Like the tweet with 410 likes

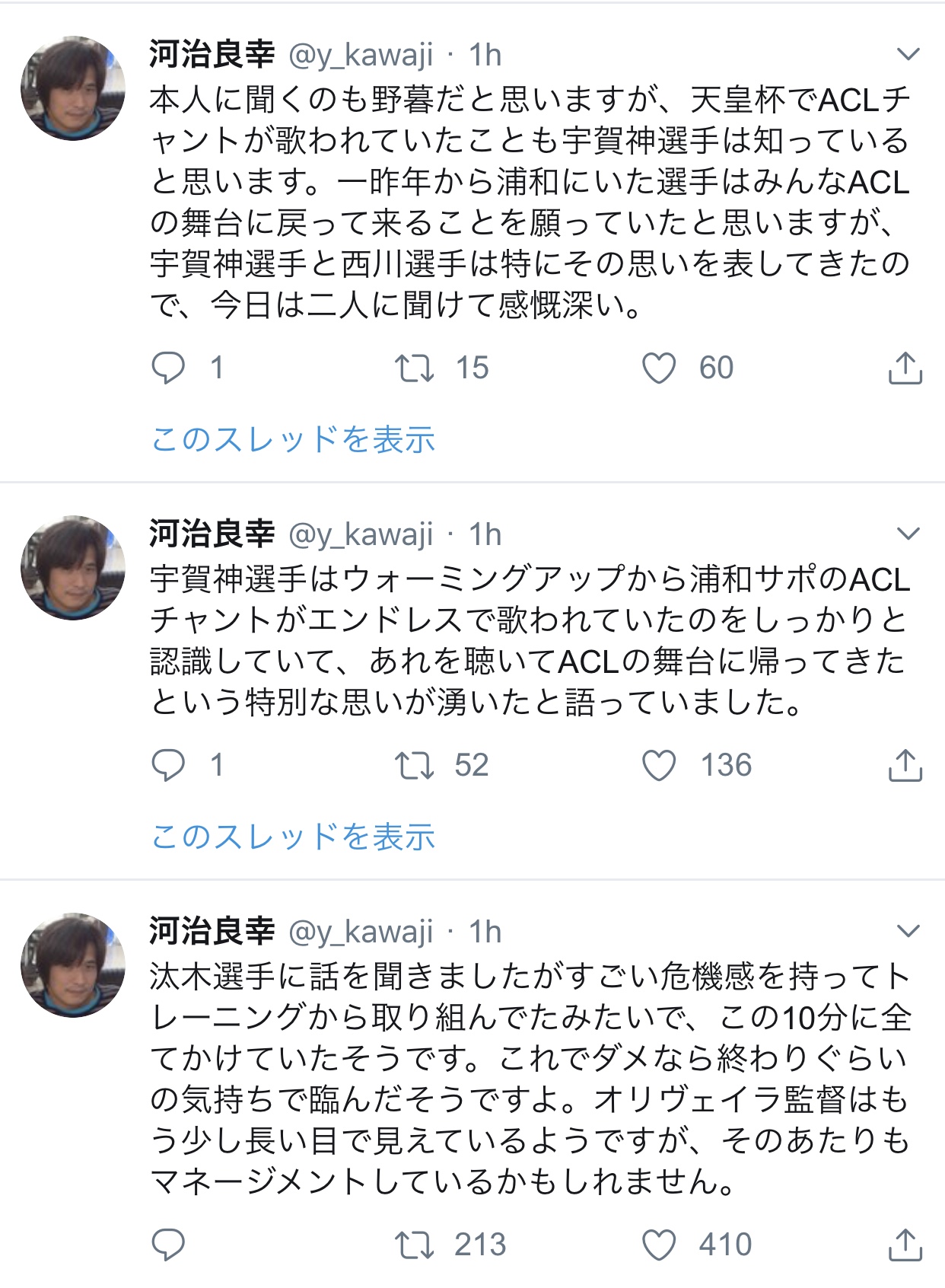pos(659,1245)
